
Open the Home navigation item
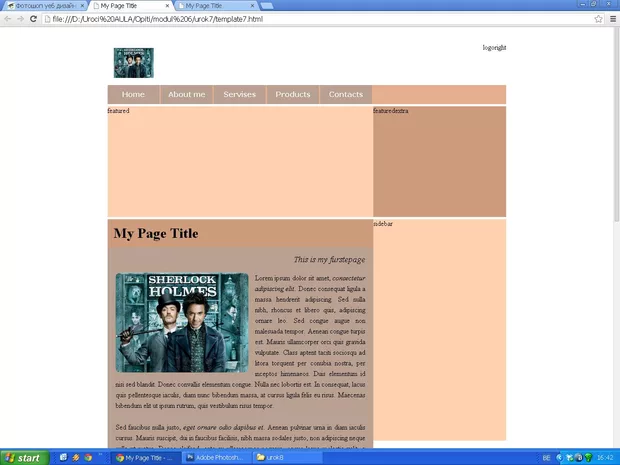point(133,95)
